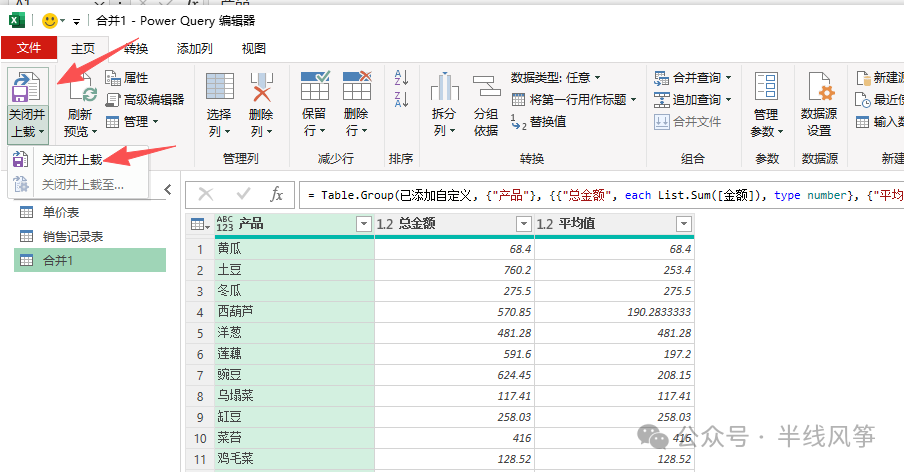Click the Close & Load (关闭并上载) ribbon icon
This screenshot has height=472, width=904.
coord(27,86)
